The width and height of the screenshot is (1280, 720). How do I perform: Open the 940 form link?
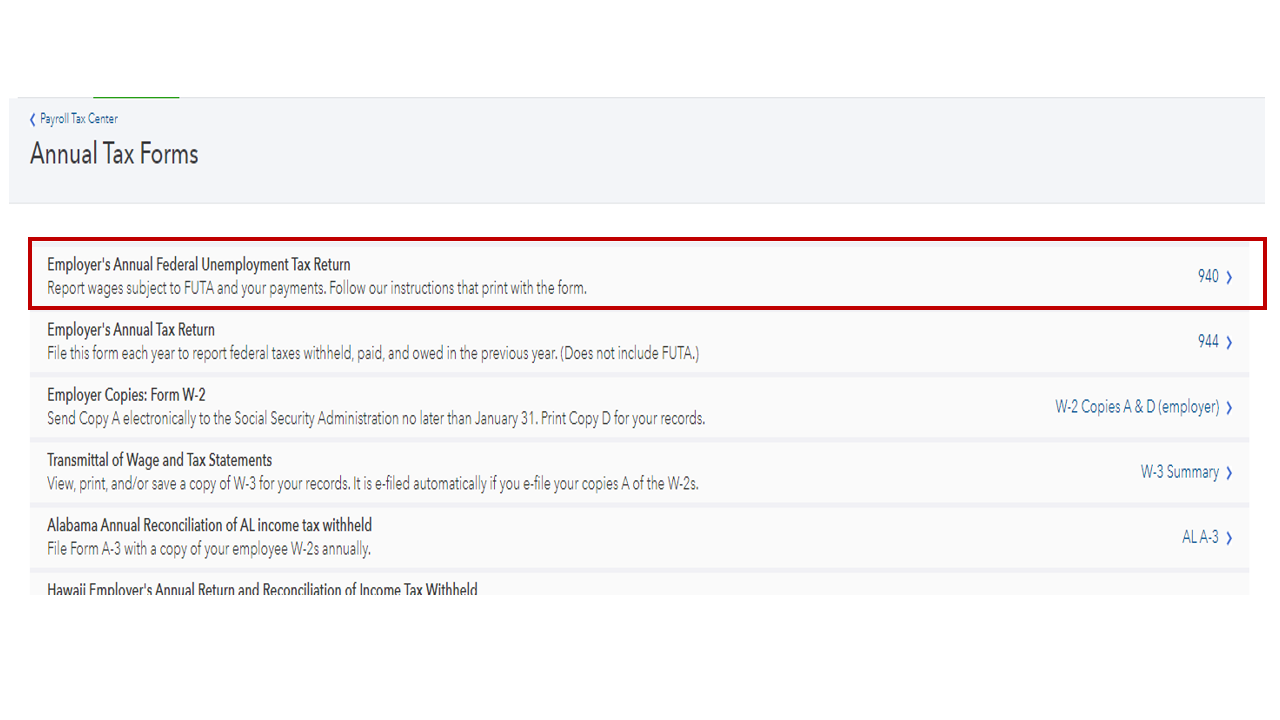1208,276
